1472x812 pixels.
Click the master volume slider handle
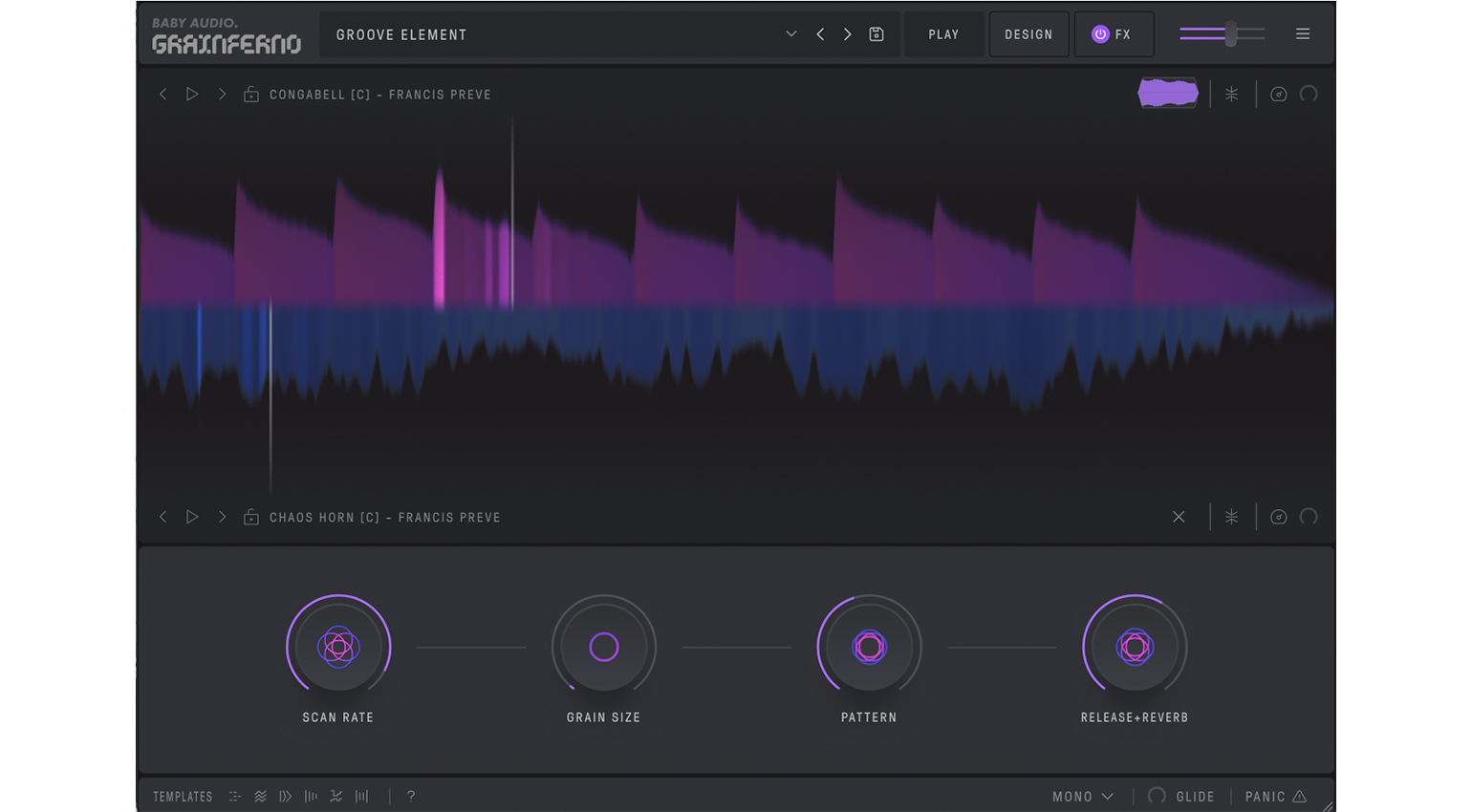point(1231,34)
